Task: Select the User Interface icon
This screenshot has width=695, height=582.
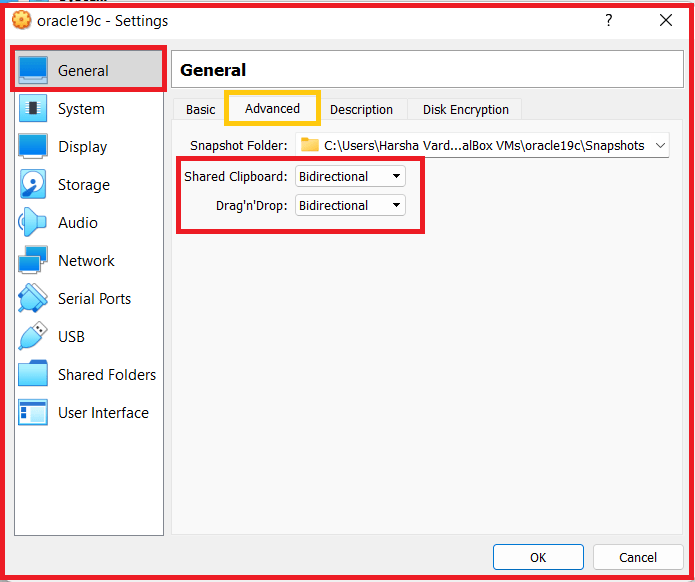Action: pyautogui.click(x=33, y=412)
